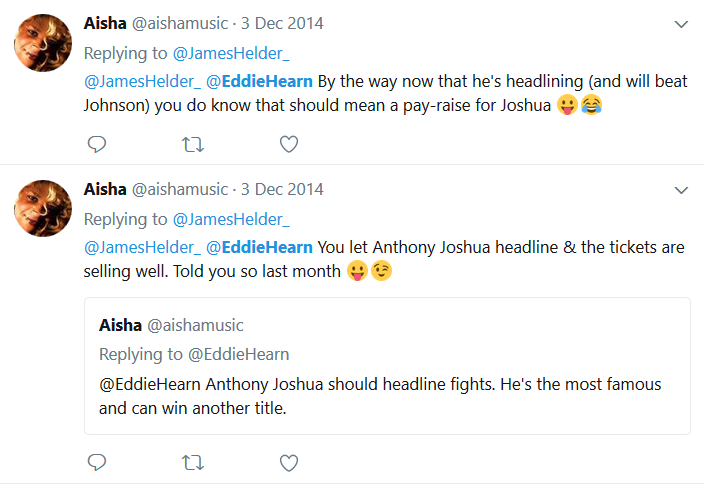The height and width of the screenshot is (484, 704).
Task: Click reply icon on the pay-raise tweet
Action: (x=97, y=145)
